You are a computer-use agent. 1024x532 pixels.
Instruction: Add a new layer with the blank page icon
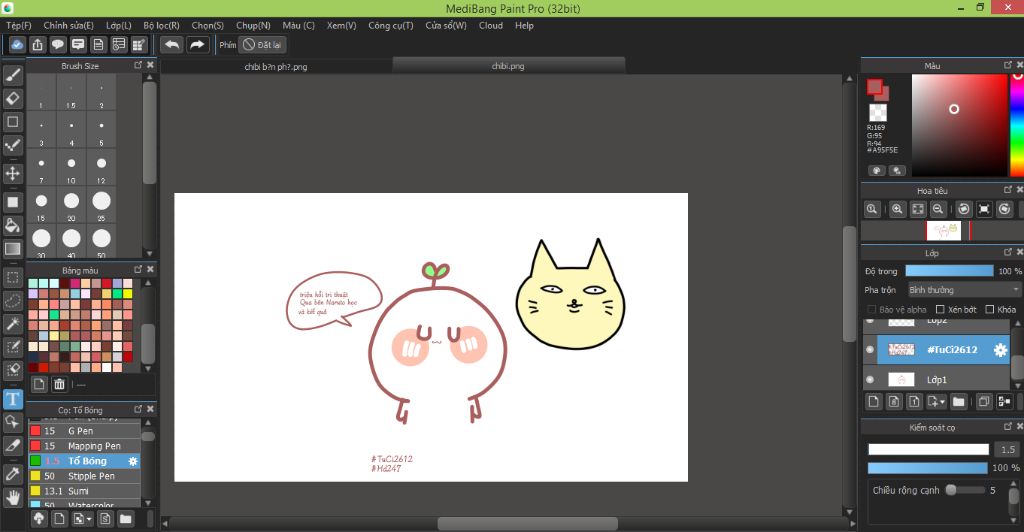click(874, 401)
